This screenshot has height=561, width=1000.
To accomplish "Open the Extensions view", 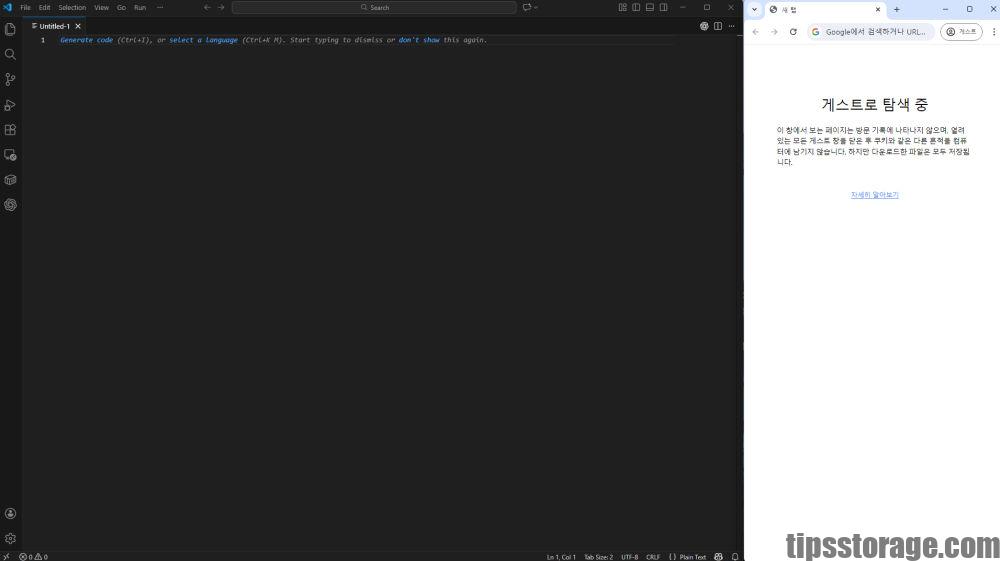I will [10, 130].
